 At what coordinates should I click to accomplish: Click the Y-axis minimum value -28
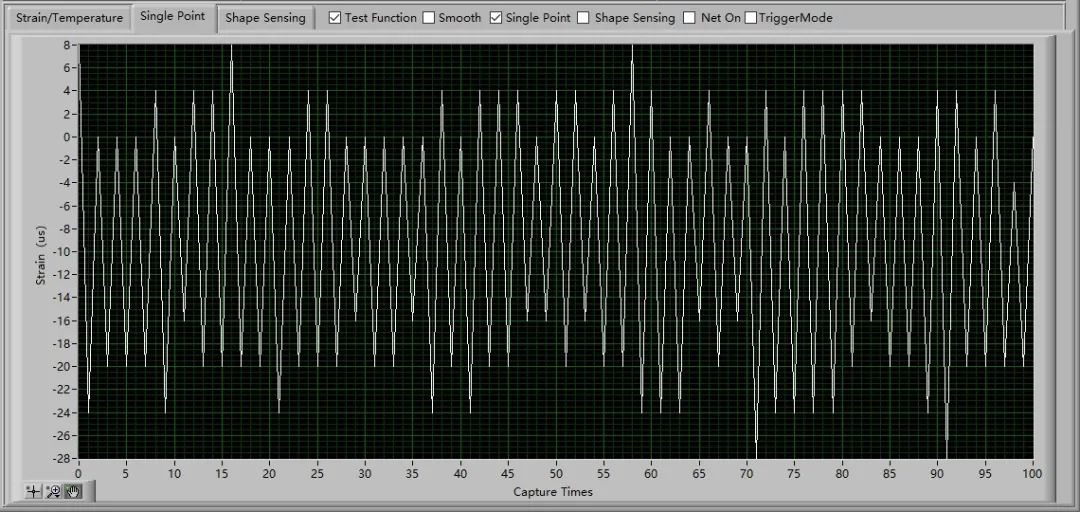60,458
